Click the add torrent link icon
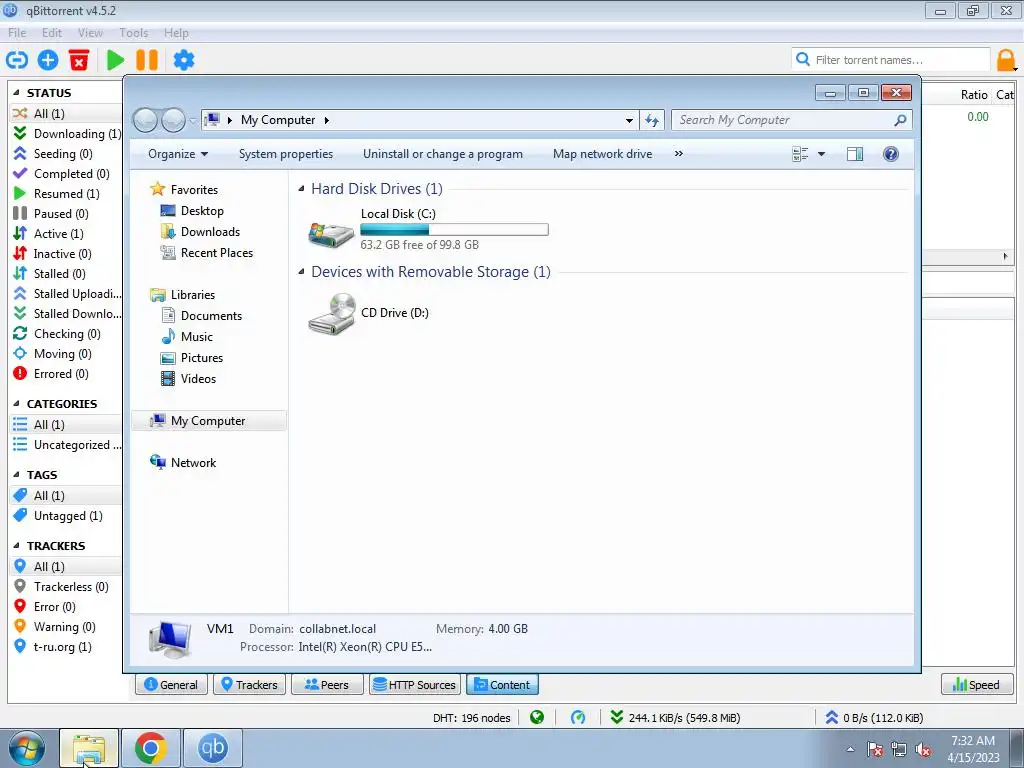 pos(17,60)
